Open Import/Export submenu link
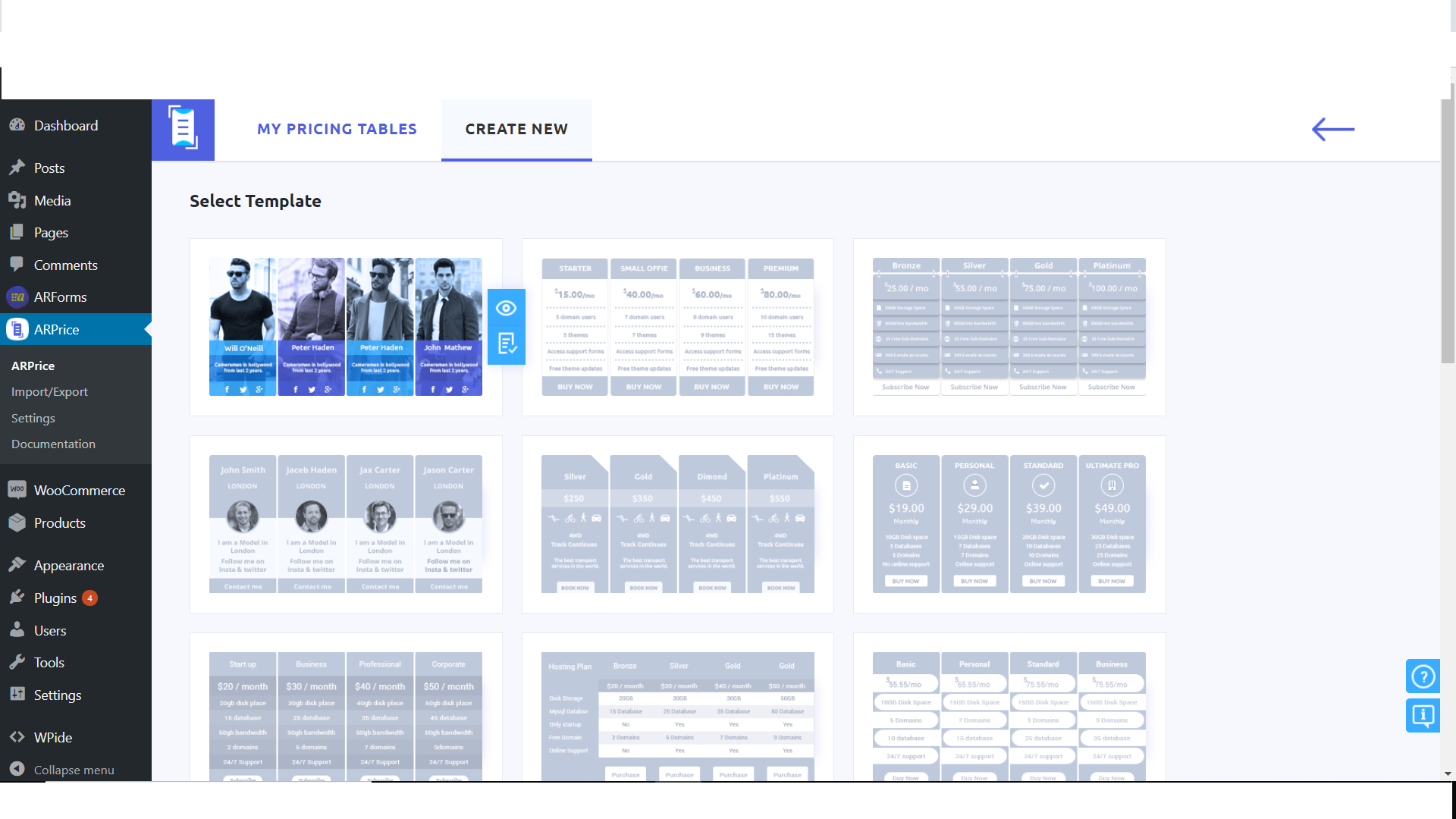This screenshot has width=1456, height=819. [49, 392]
